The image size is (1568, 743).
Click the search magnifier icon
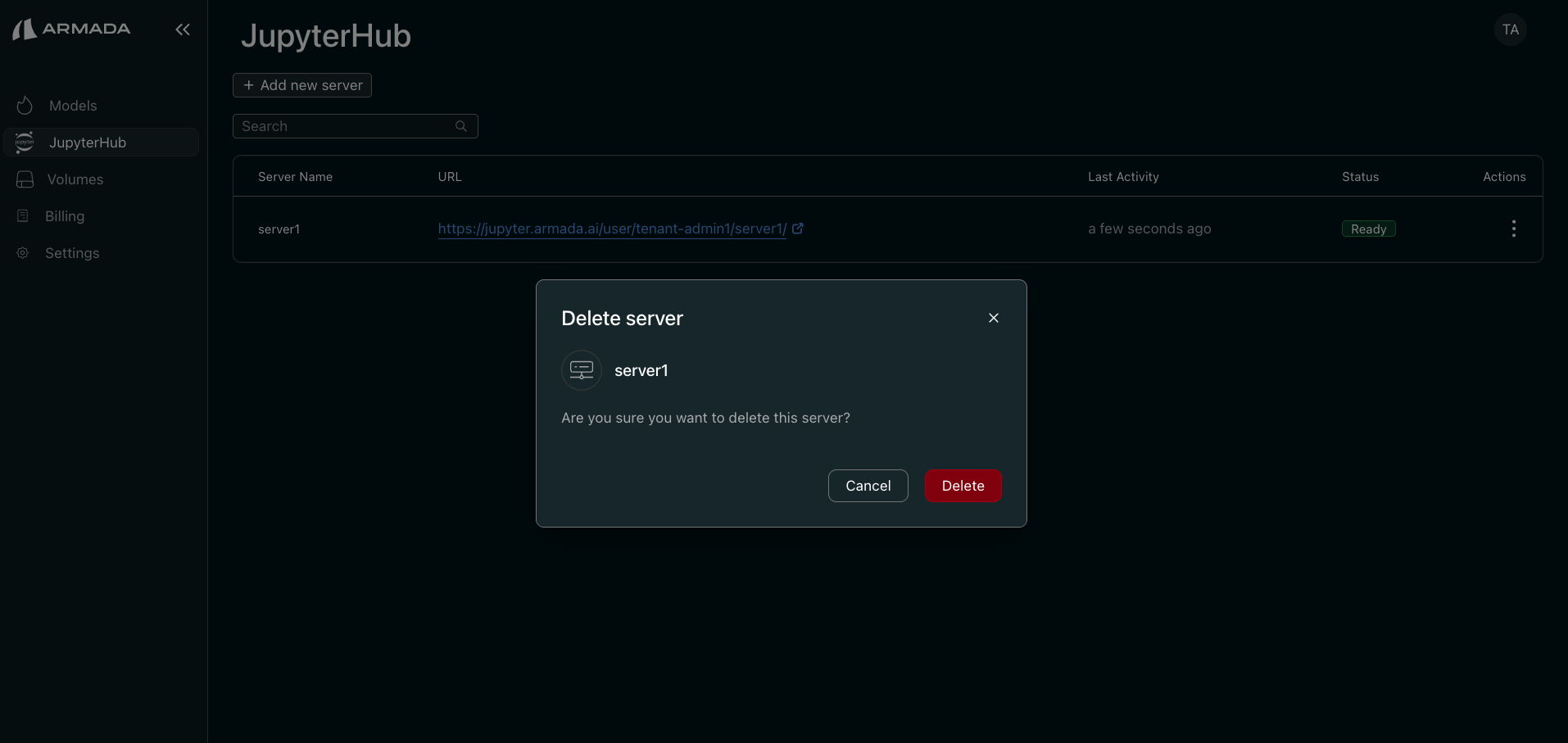pos(461,126)
